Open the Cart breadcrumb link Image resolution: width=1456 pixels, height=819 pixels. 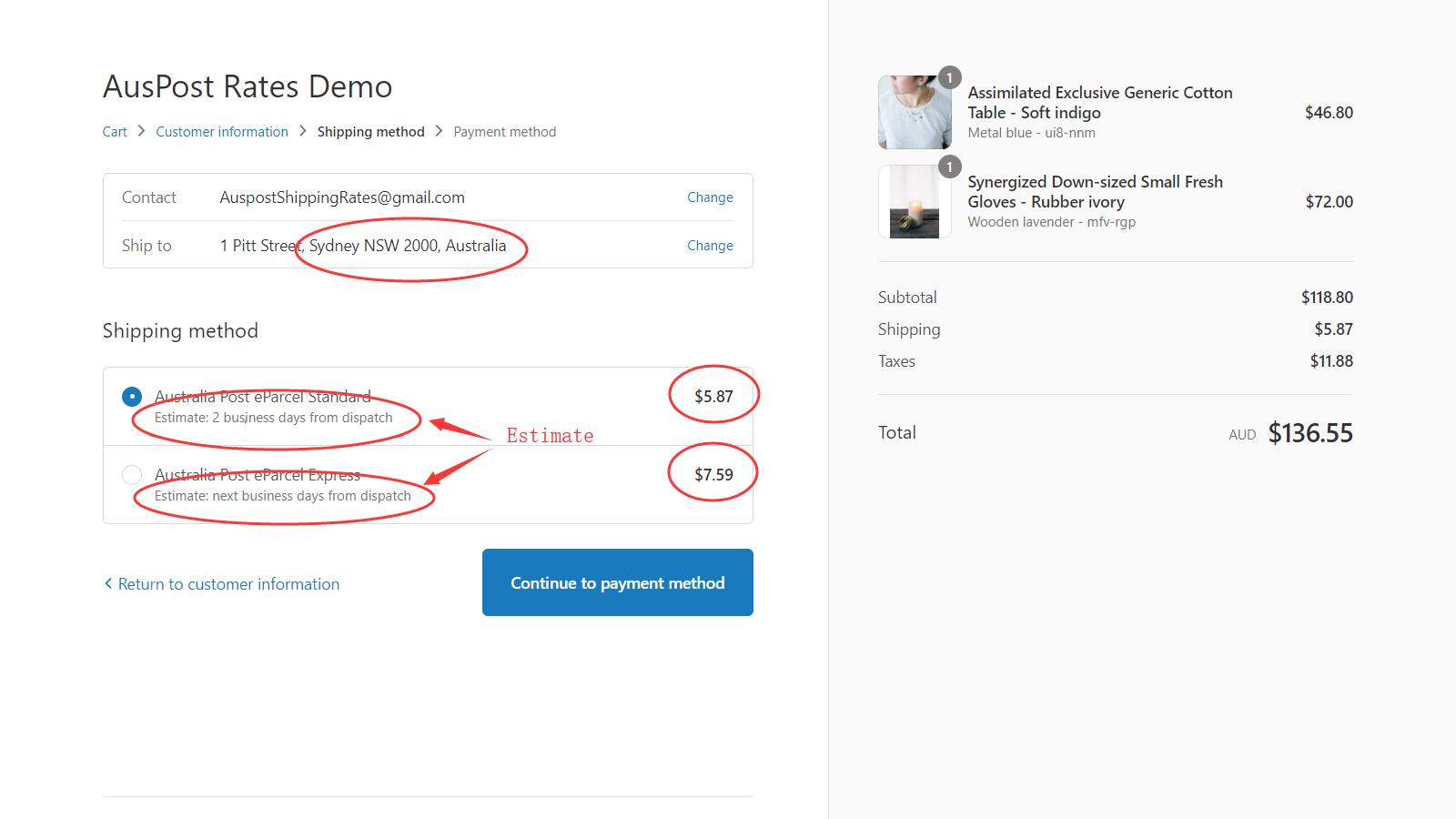coord(115,132)
